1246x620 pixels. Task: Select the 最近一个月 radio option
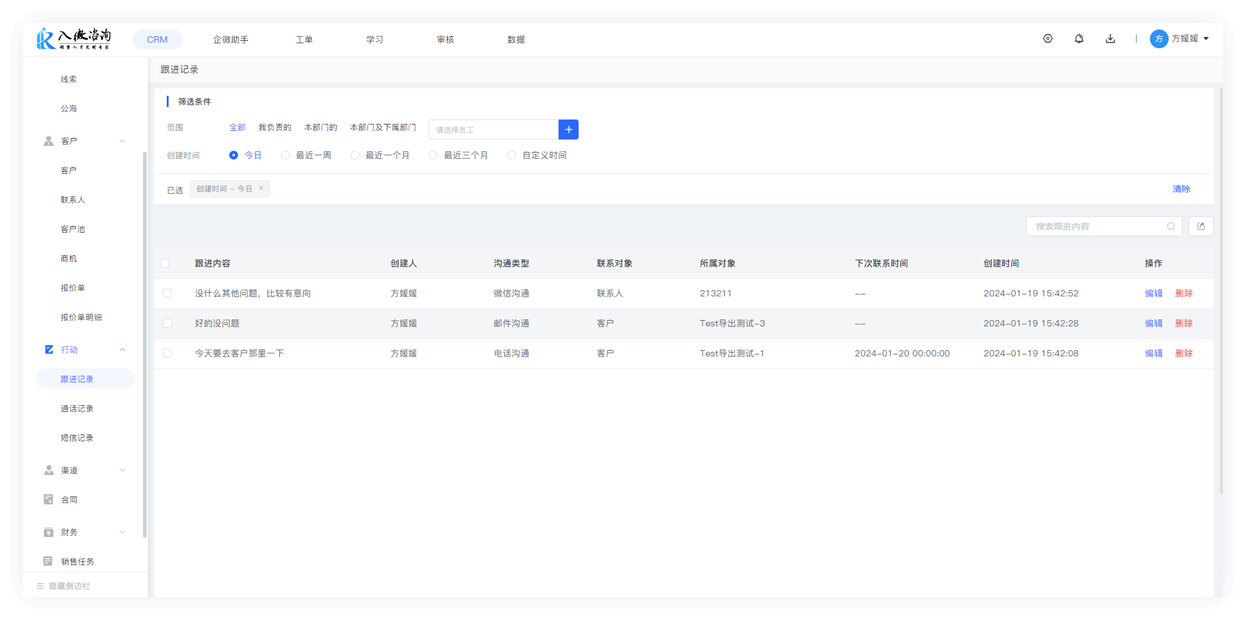(355, 155)
